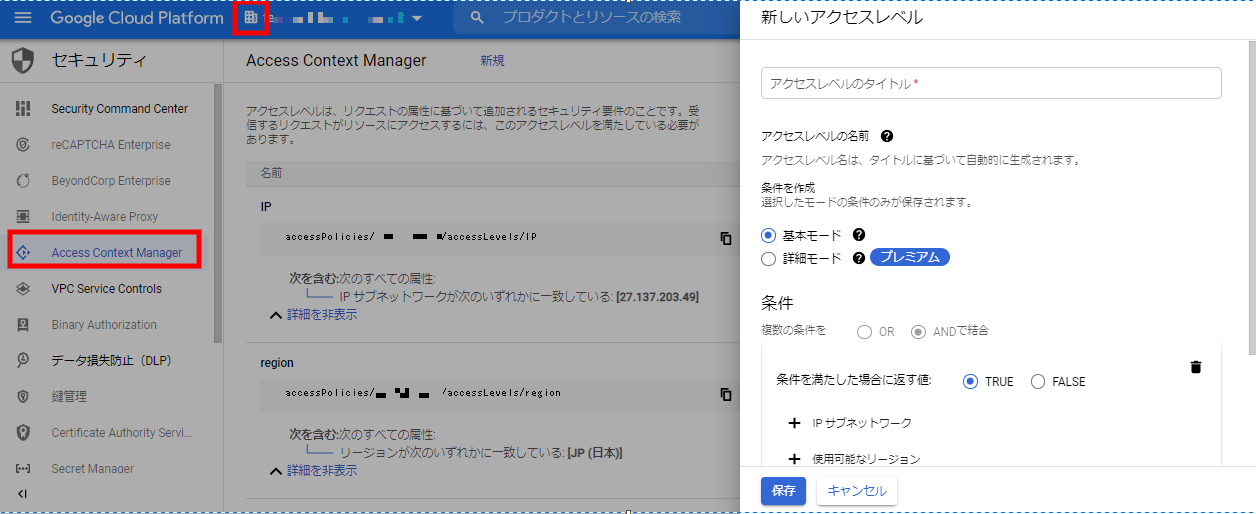Click the new access level panel scrollbar
The height and width of the screenshot is (514, 1256).
pos(1250,196)
